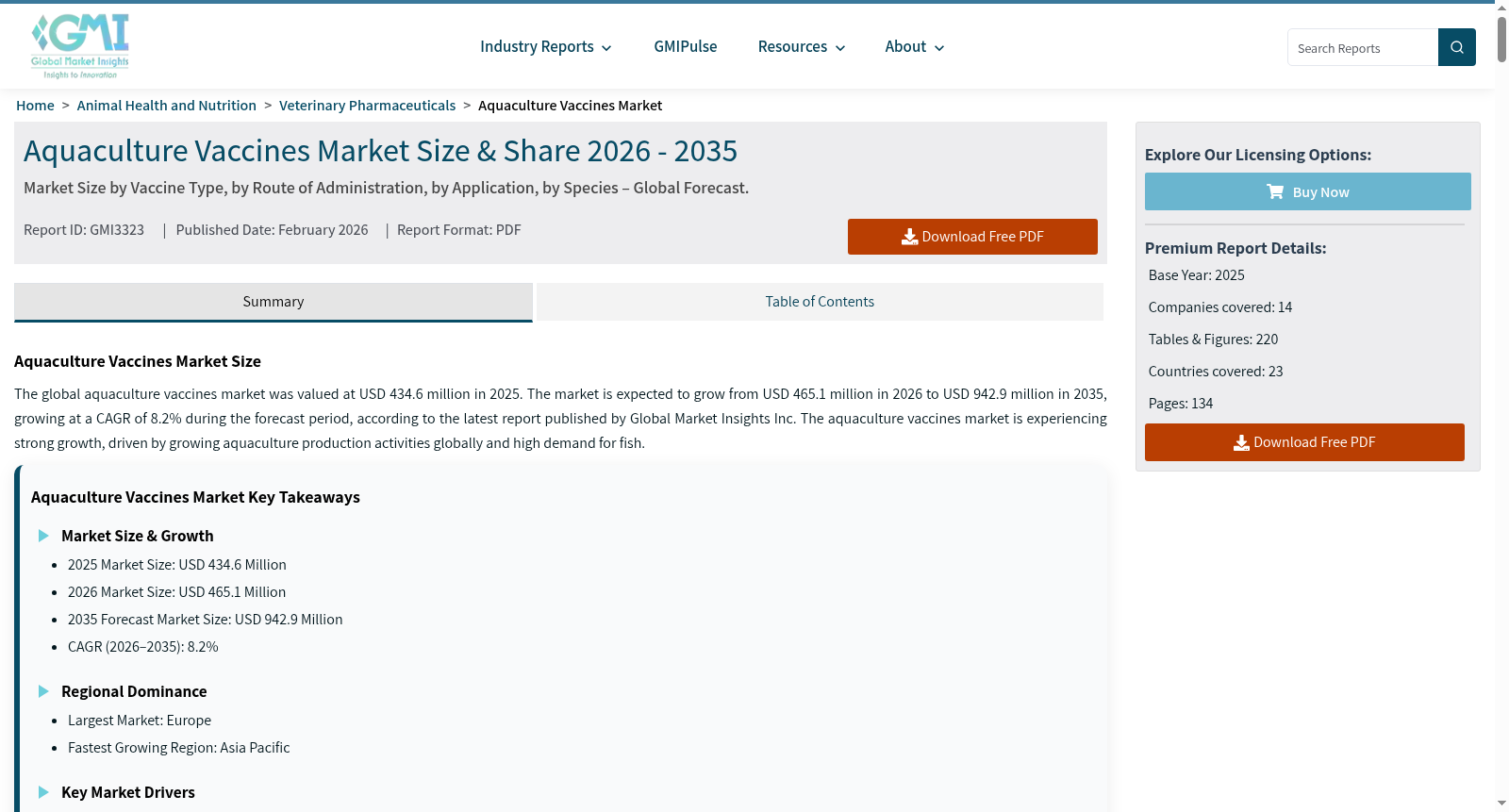Click 'Explore Our Licensing Options:' heading

(1258, 155)
